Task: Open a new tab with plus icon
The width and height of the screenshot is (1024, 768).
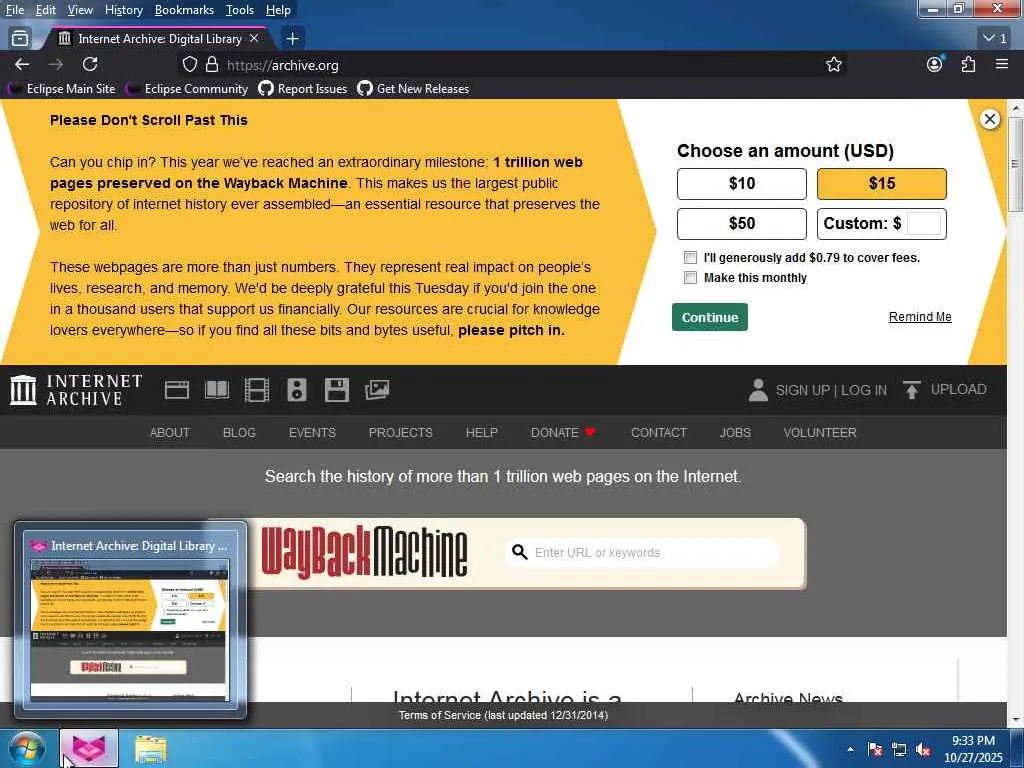Action: [x=293, y=39]
